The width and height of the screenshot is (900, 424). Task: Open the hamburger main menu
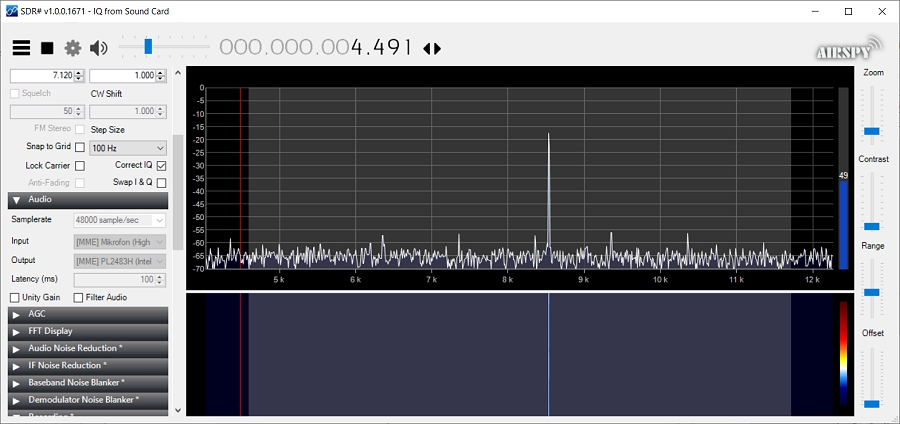21,48
